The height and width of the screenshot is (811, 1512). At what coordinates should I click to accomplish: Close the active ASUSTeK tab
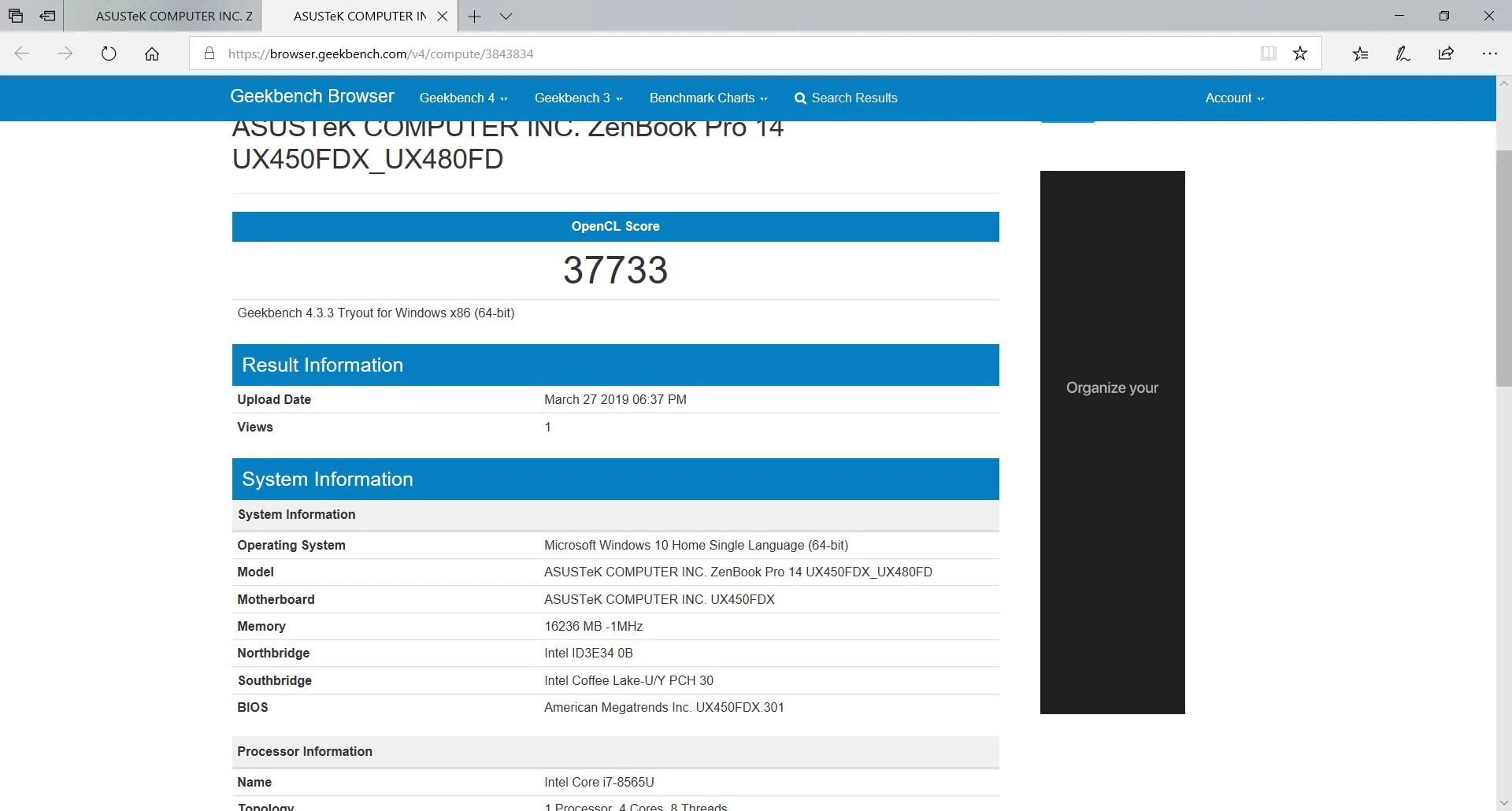pyautogui.click(x=443, y=16)
